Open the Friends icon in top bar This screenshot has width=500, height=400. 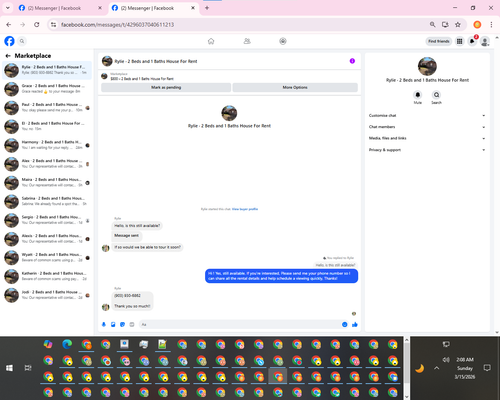pyautogui.click(x=247, y=41)
